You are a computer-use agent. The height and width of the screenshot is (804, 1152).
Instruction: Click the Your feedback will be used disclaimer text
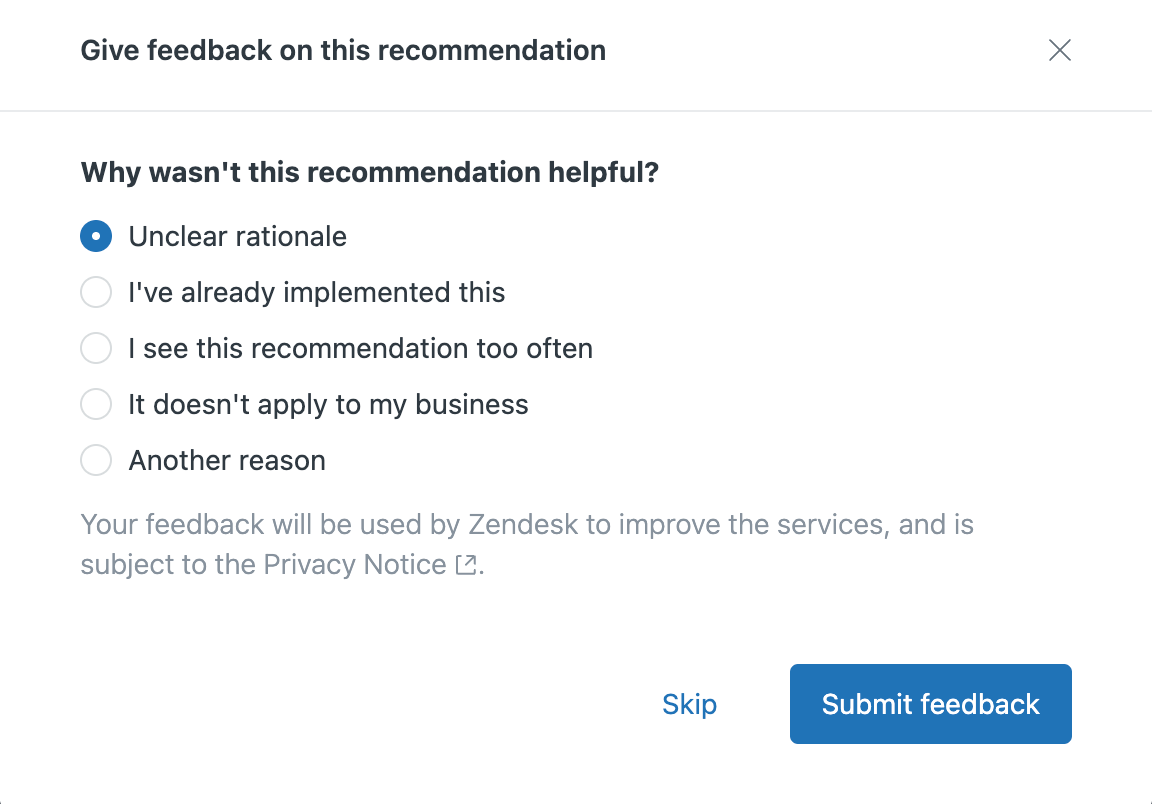click(527, 545)
